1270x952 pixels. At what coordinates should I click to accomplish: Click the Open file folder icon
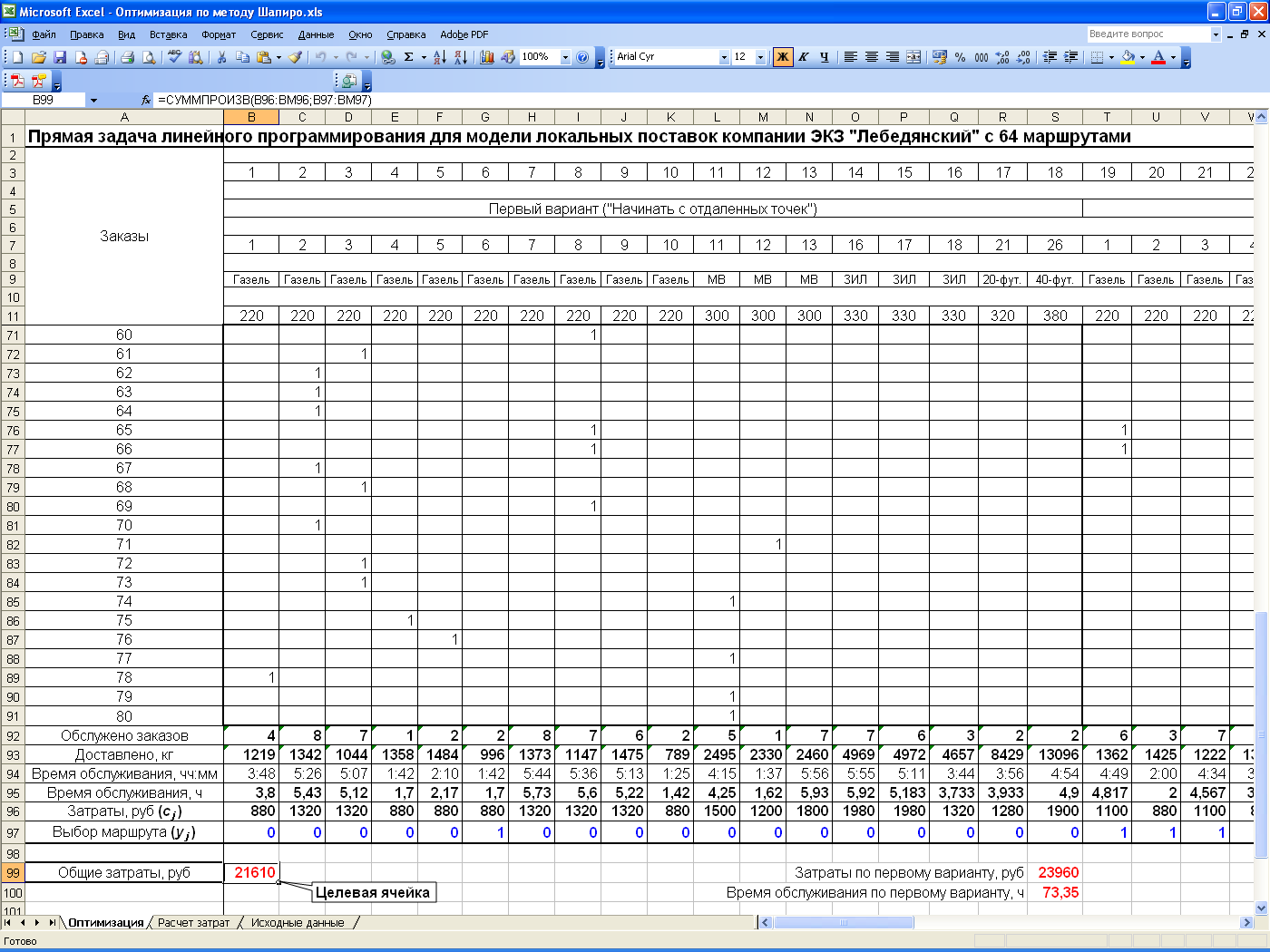tap(39, 57)
